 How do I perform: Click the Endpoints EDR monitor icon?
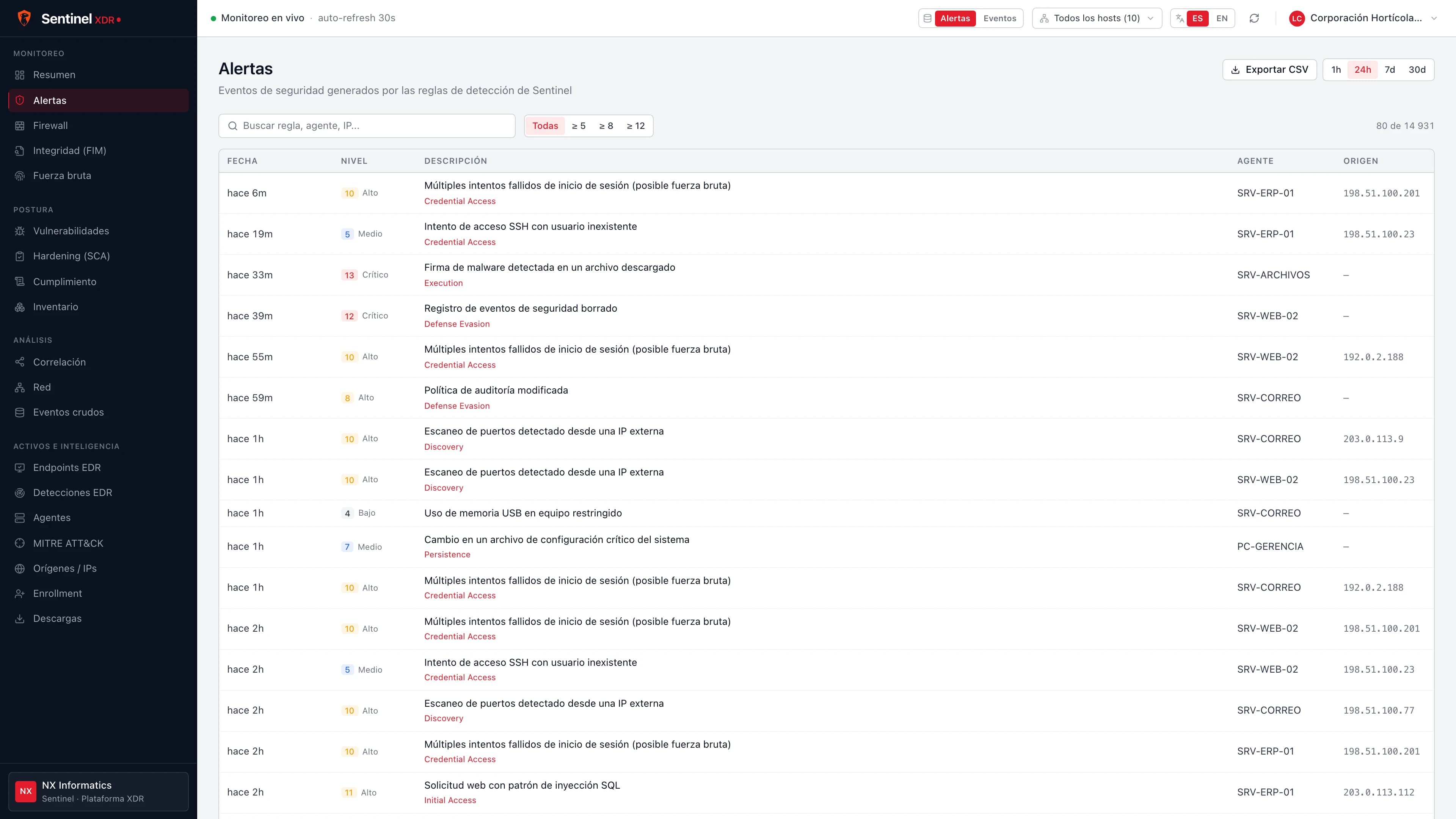coord(20,468)
